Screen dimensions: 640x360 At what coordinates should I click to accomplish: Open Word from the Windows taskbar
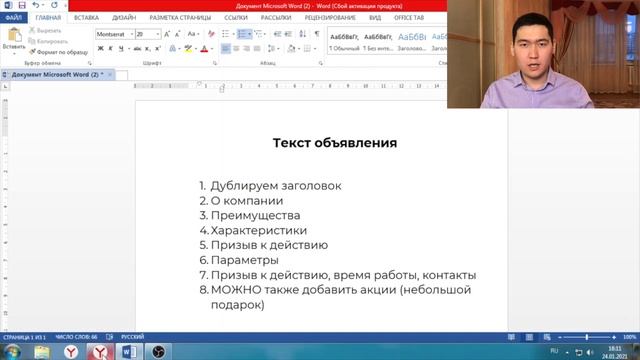pos(129,352)
